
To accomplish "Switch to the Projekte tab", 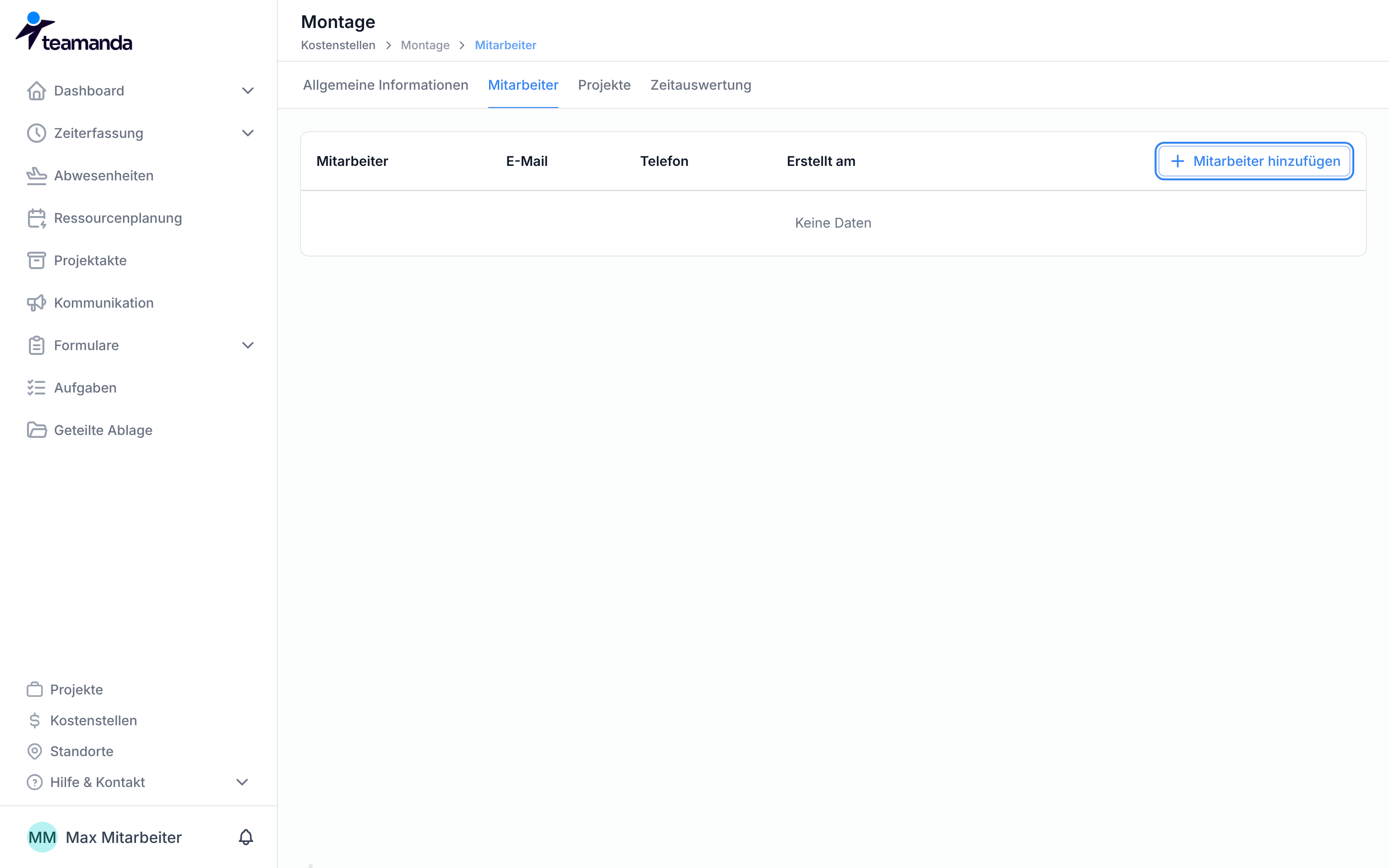I will [x=604, y=85].
